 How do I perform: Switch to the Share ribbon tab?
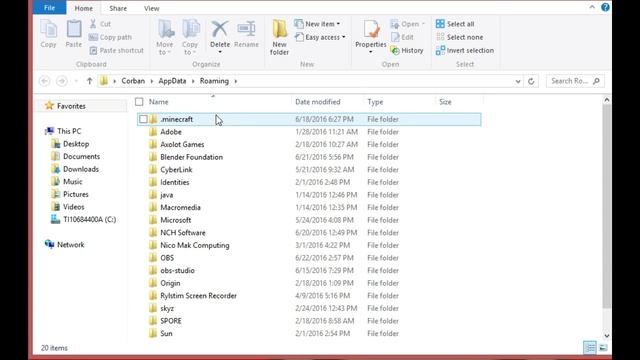coord(118,8)
